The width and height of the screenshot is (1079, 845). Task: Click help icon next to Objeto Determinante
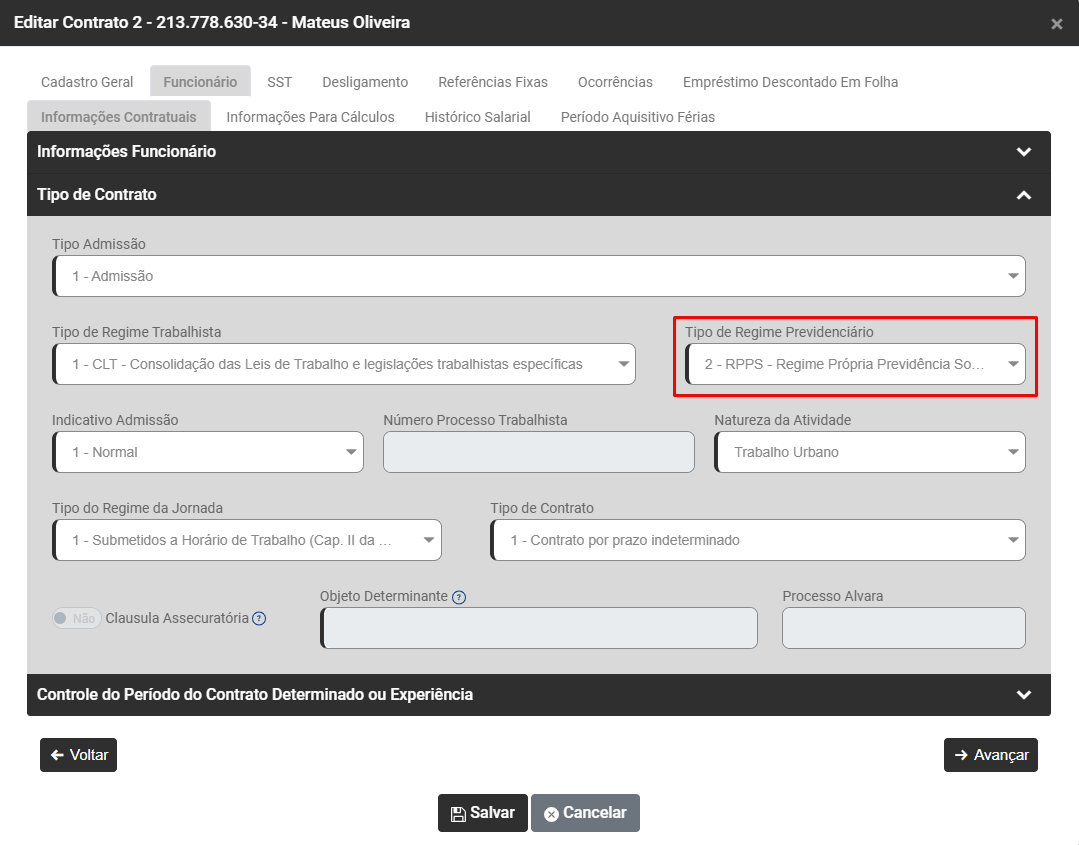point(459,597)
